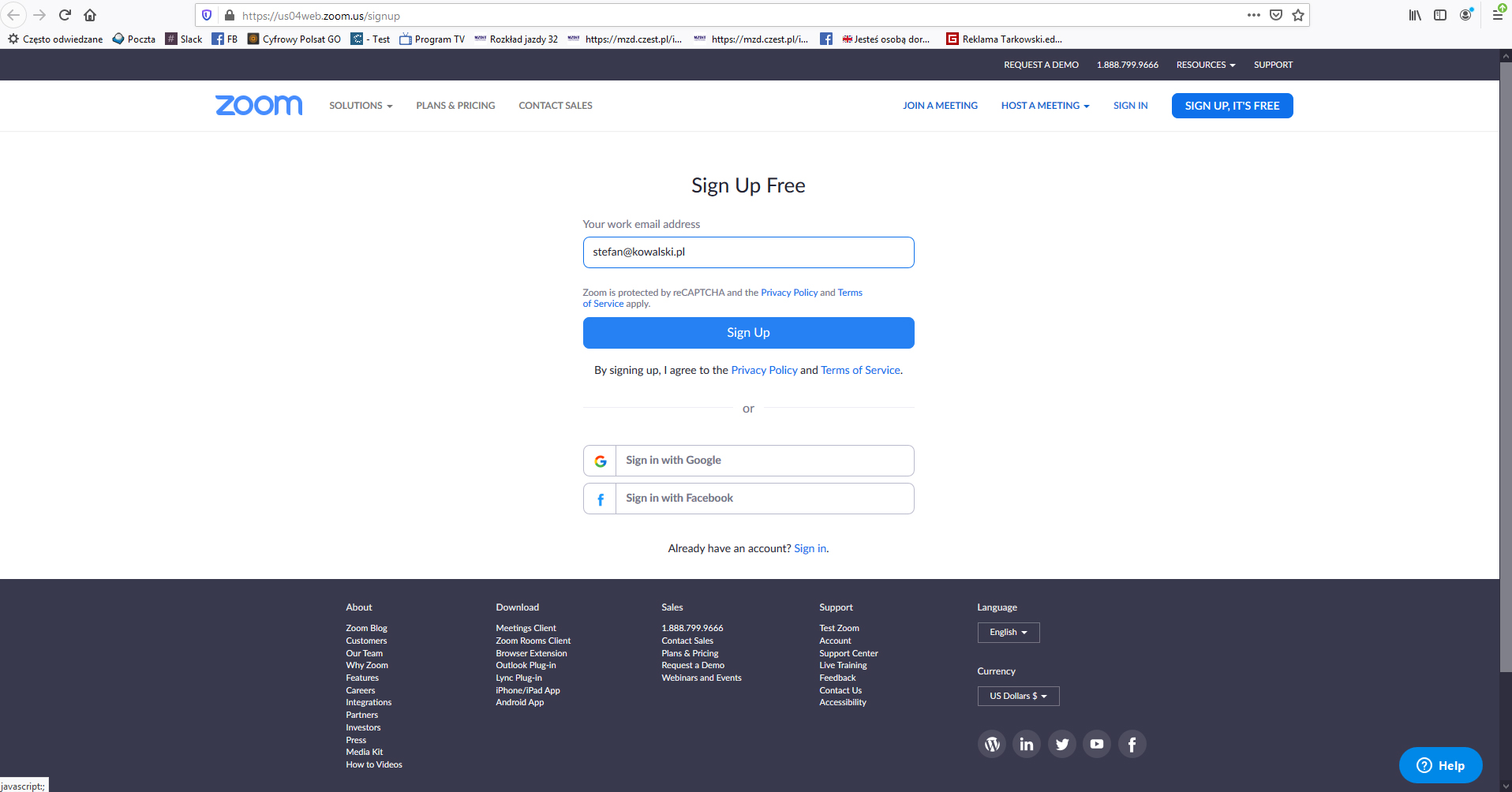Open the Rozkład jazdy 32 bookmark
The image size is (1512, 792).
pos(516,39)
